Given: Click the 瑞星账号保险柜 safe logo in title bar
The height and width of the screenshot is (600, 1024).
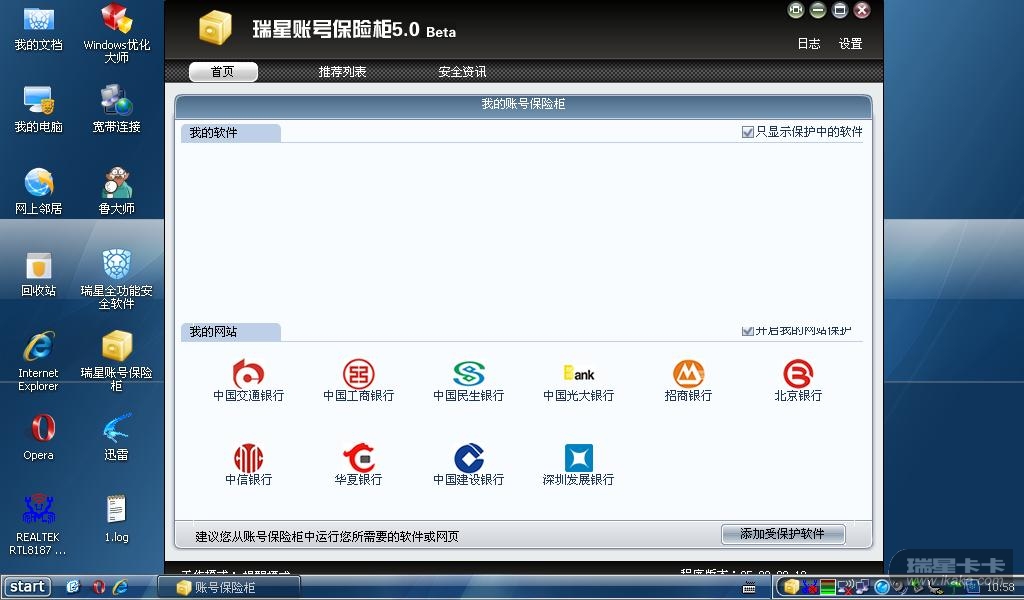Looking at the screenshot, I should coord(215,29).
